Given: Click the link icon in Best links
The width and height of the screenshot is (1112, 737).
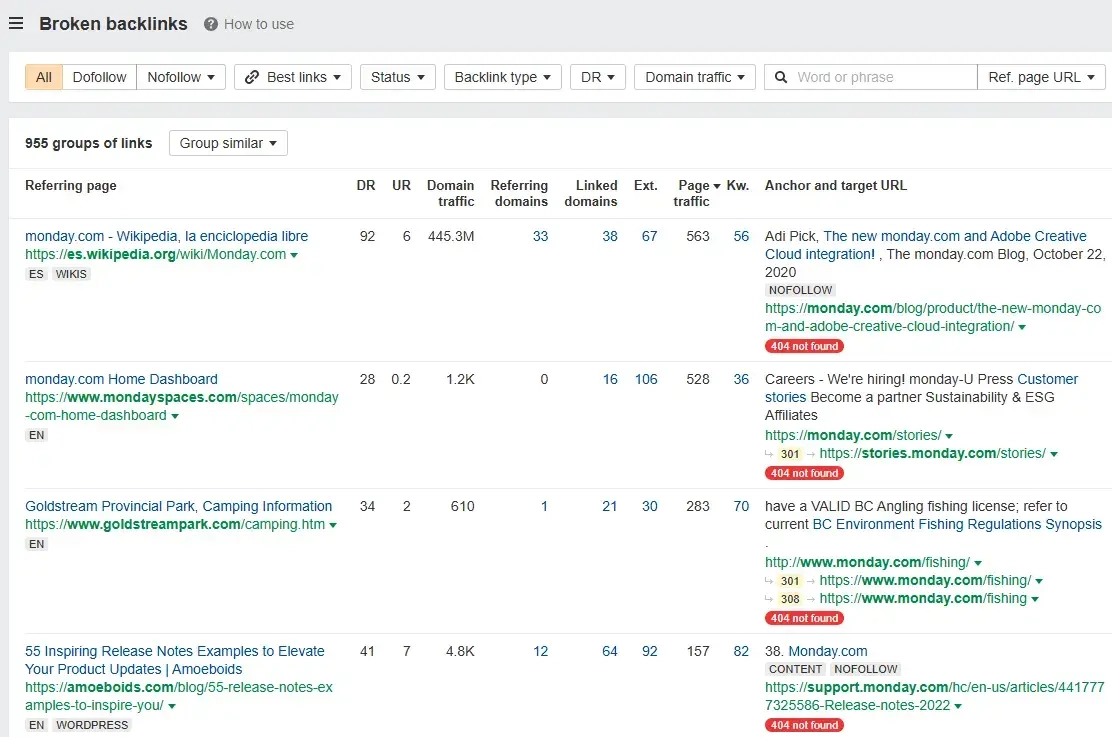Looking at the screenshot, I should click(x=252, y=77).
